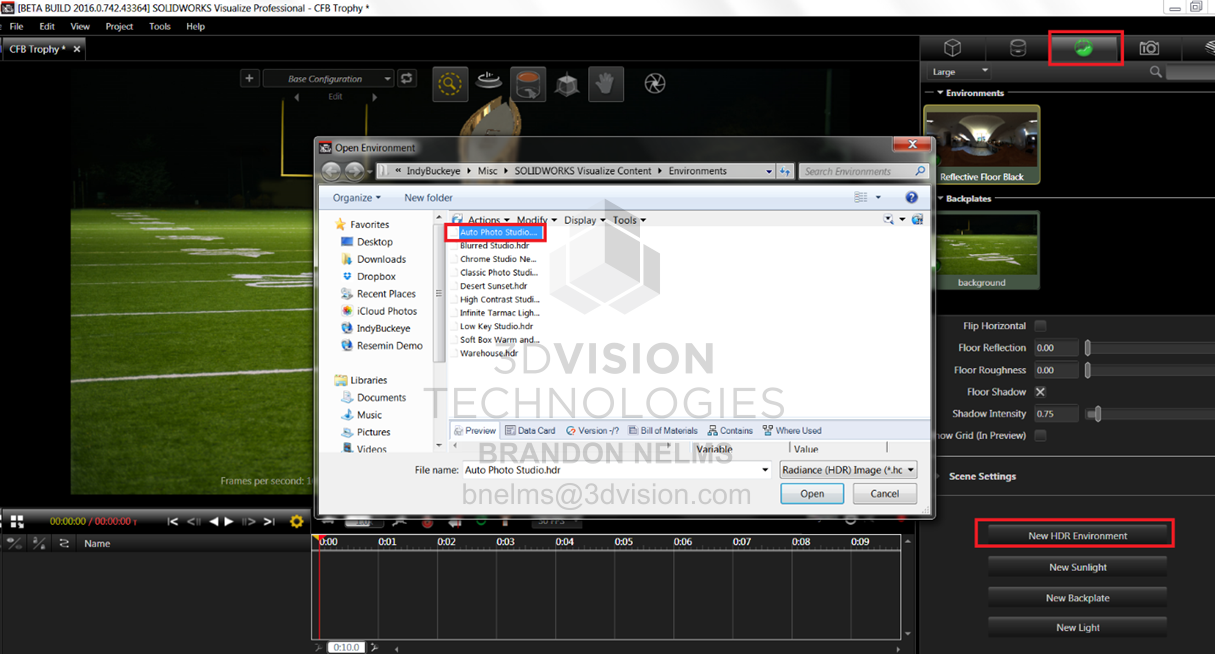The image size is (1215, 654).
Task: Open the Help menu
Action: 196,27
